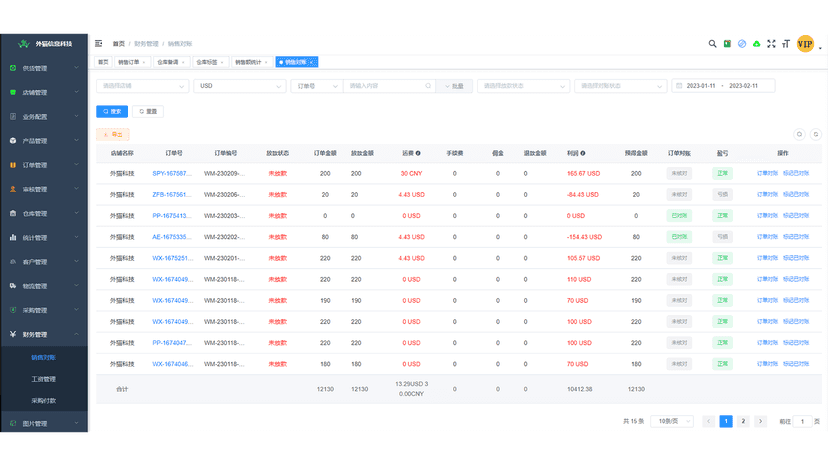Open the 订单号 field type dropdown

[317, 86]
